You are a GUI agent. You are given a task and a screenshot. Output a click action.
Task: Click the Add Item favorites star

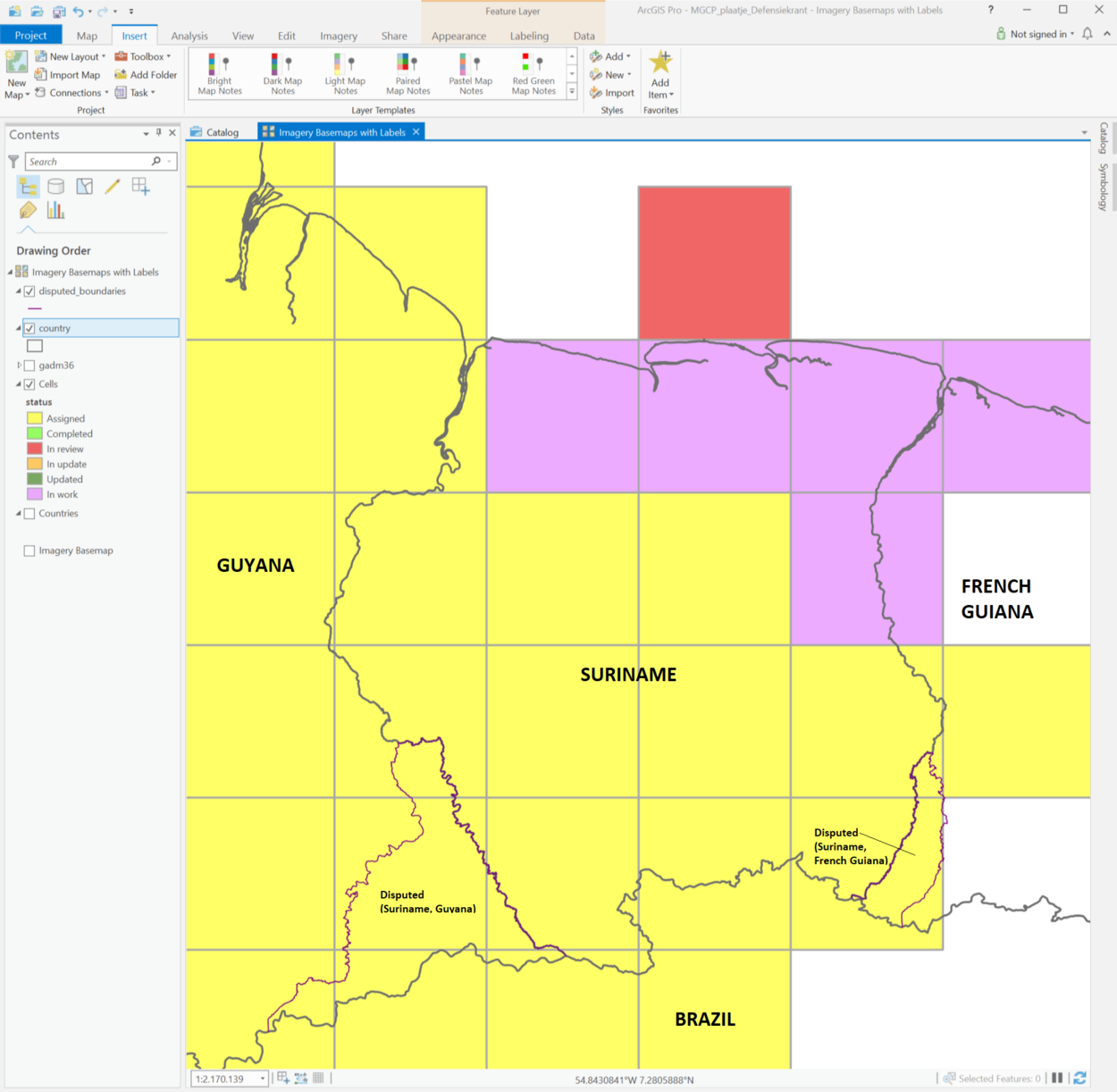tap(660, 73)
